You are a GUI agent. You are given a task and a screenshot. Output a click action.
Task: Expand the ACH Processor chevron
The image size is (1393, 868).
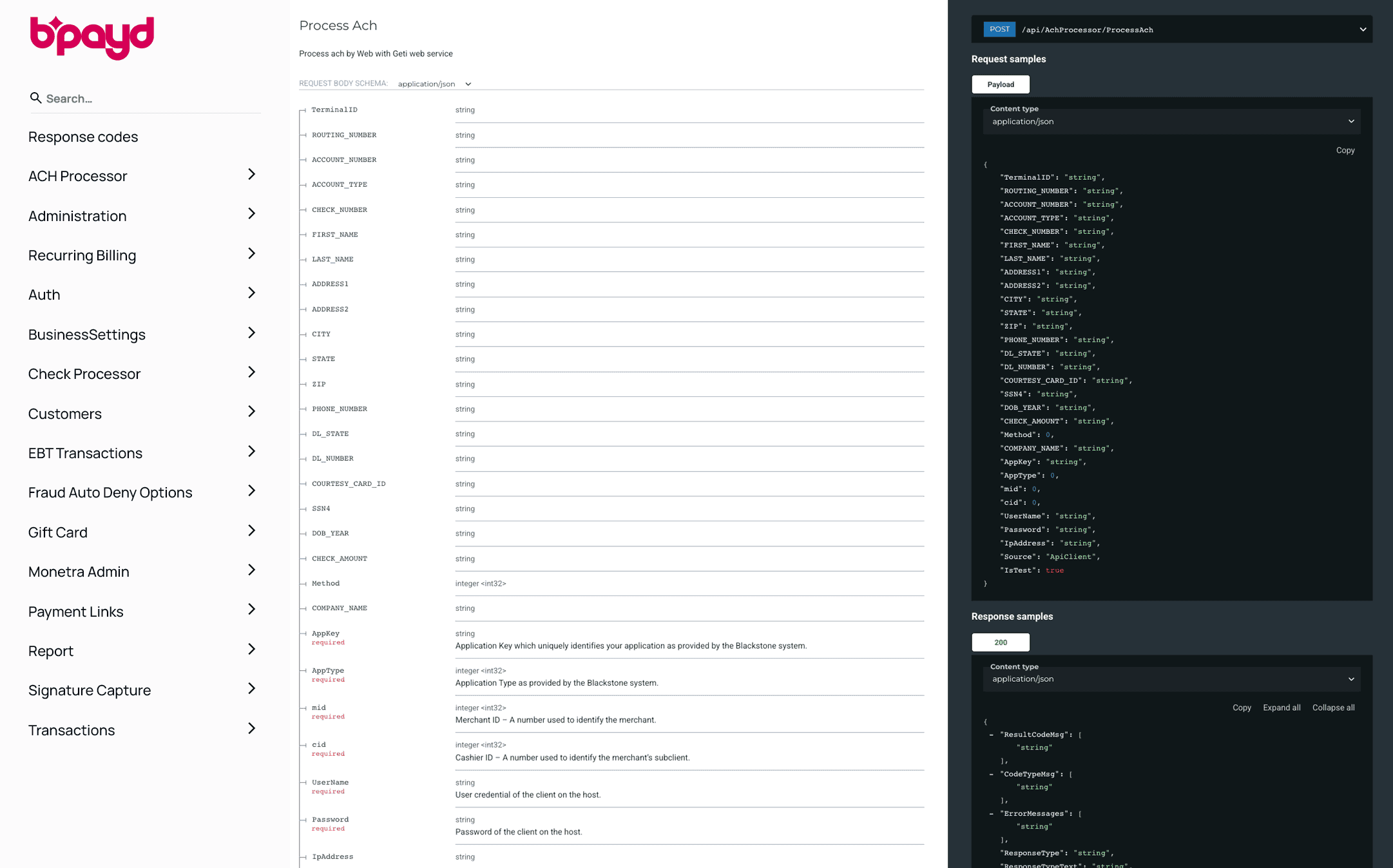[252, 174]
